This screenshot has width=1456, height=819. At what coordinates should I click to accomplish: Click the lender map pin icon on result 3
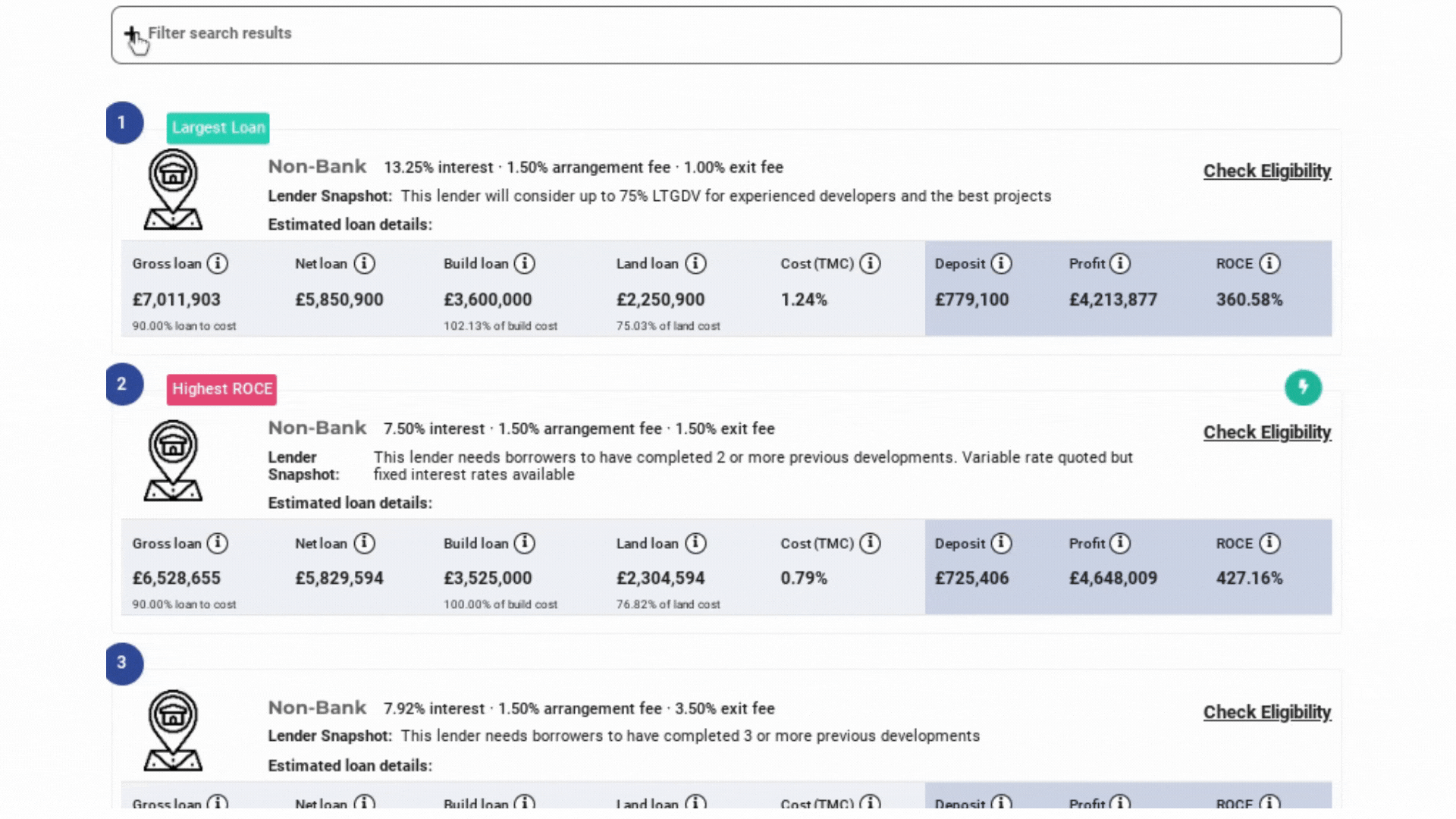pyautogui.click(x=175, y=730)
